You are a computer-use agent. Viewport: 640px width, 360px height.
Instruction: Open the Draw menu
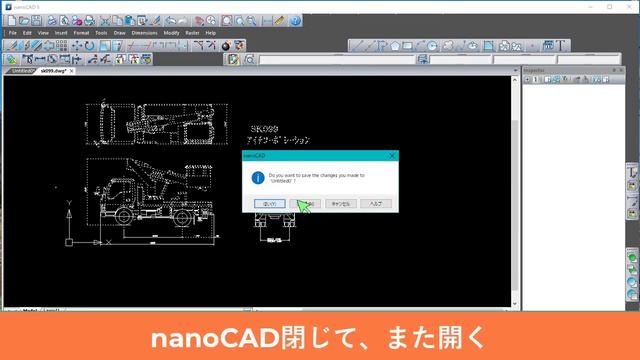(120, 33)
